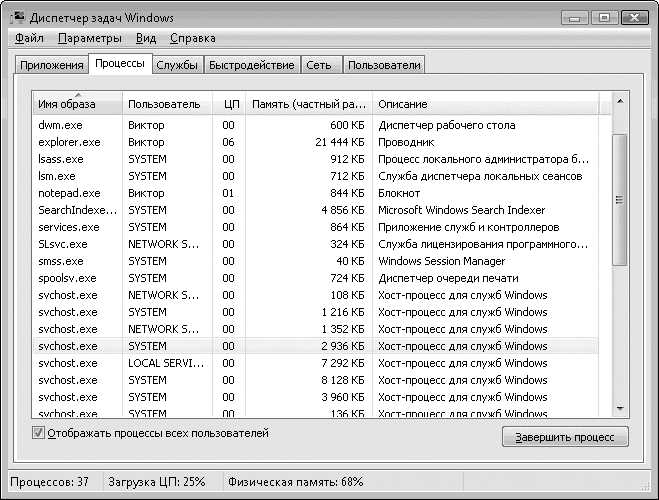Maximize the Task Manager window
Viewport: 659px width, 500px height.
[x=603, y=17]
